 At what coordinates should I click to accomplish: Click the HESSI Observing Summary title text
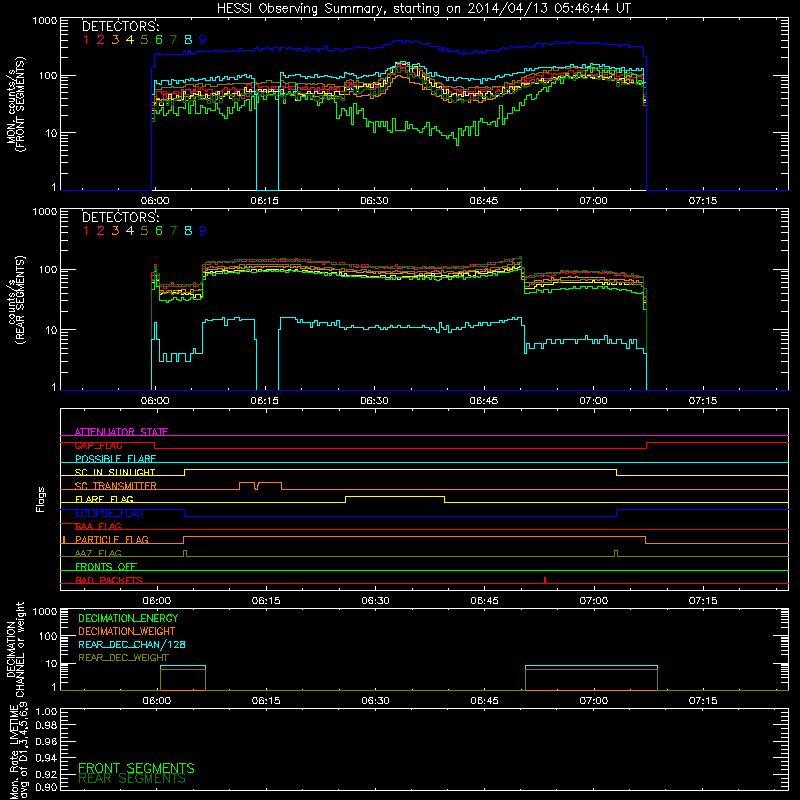coord(423,9)
